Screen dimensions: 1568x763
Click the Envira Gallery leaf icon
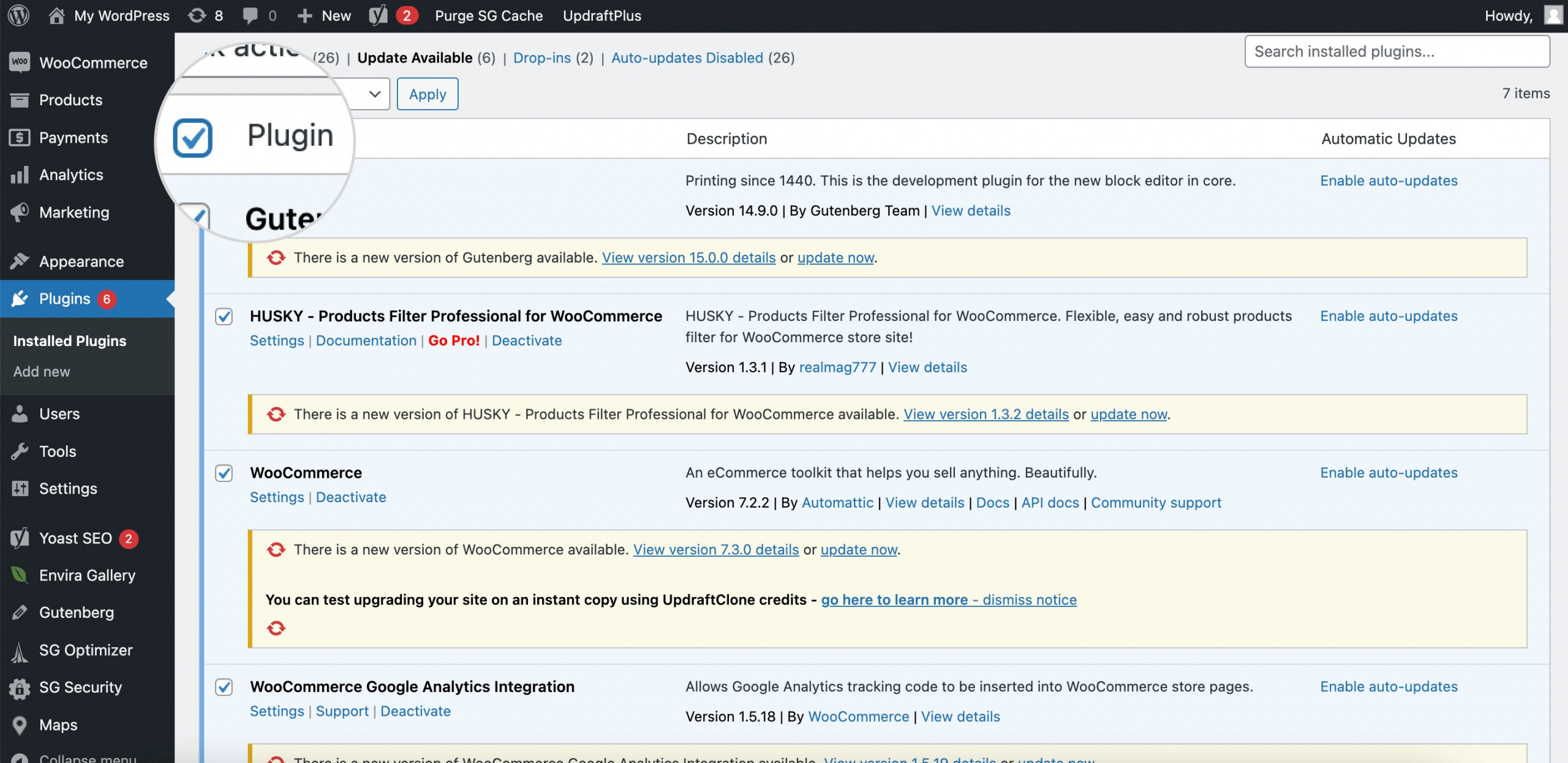click(x=20, y=575)
